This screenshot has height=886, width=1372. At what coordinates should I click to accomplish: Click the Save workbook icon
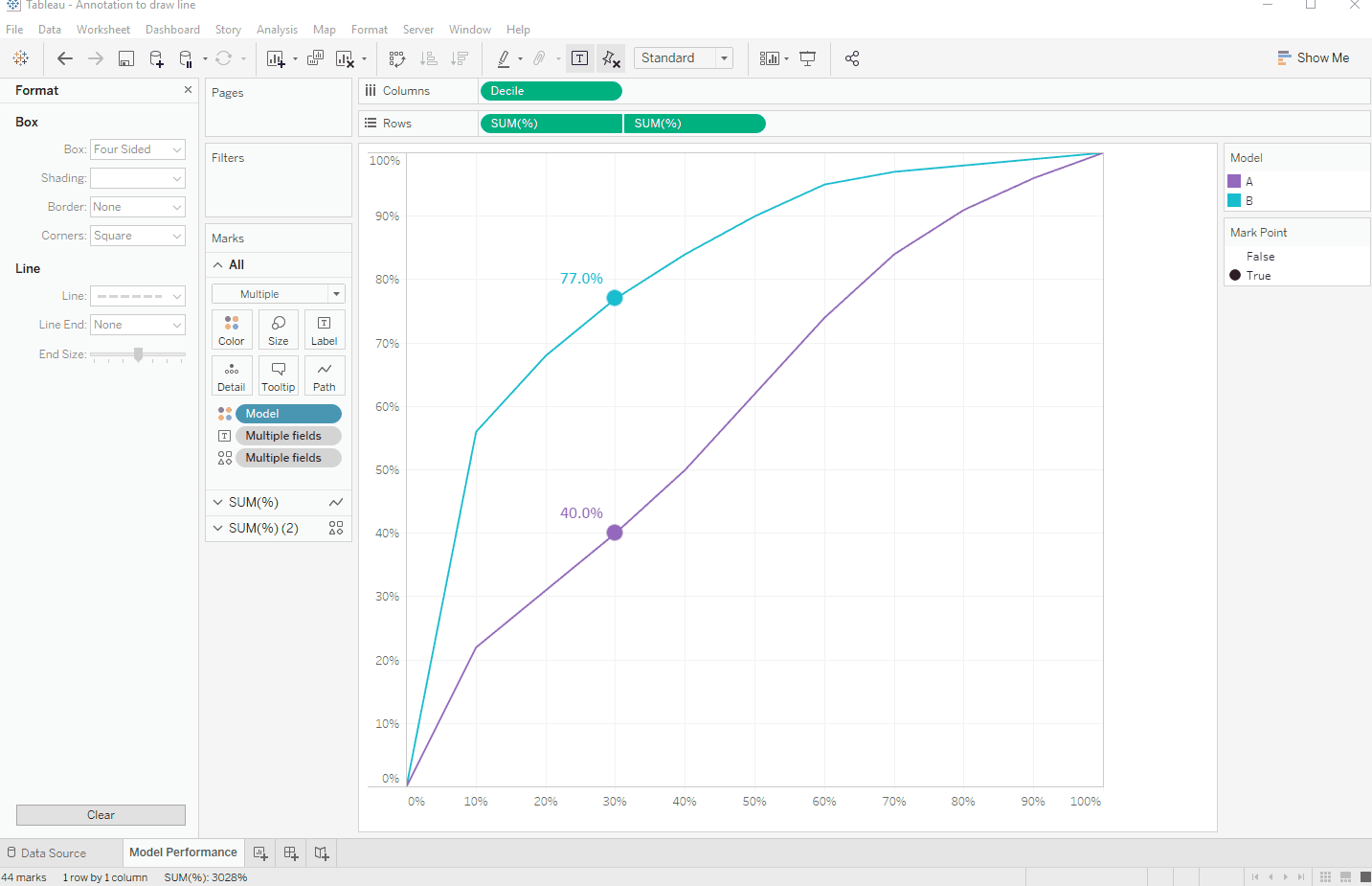click(x=126, y=58)
